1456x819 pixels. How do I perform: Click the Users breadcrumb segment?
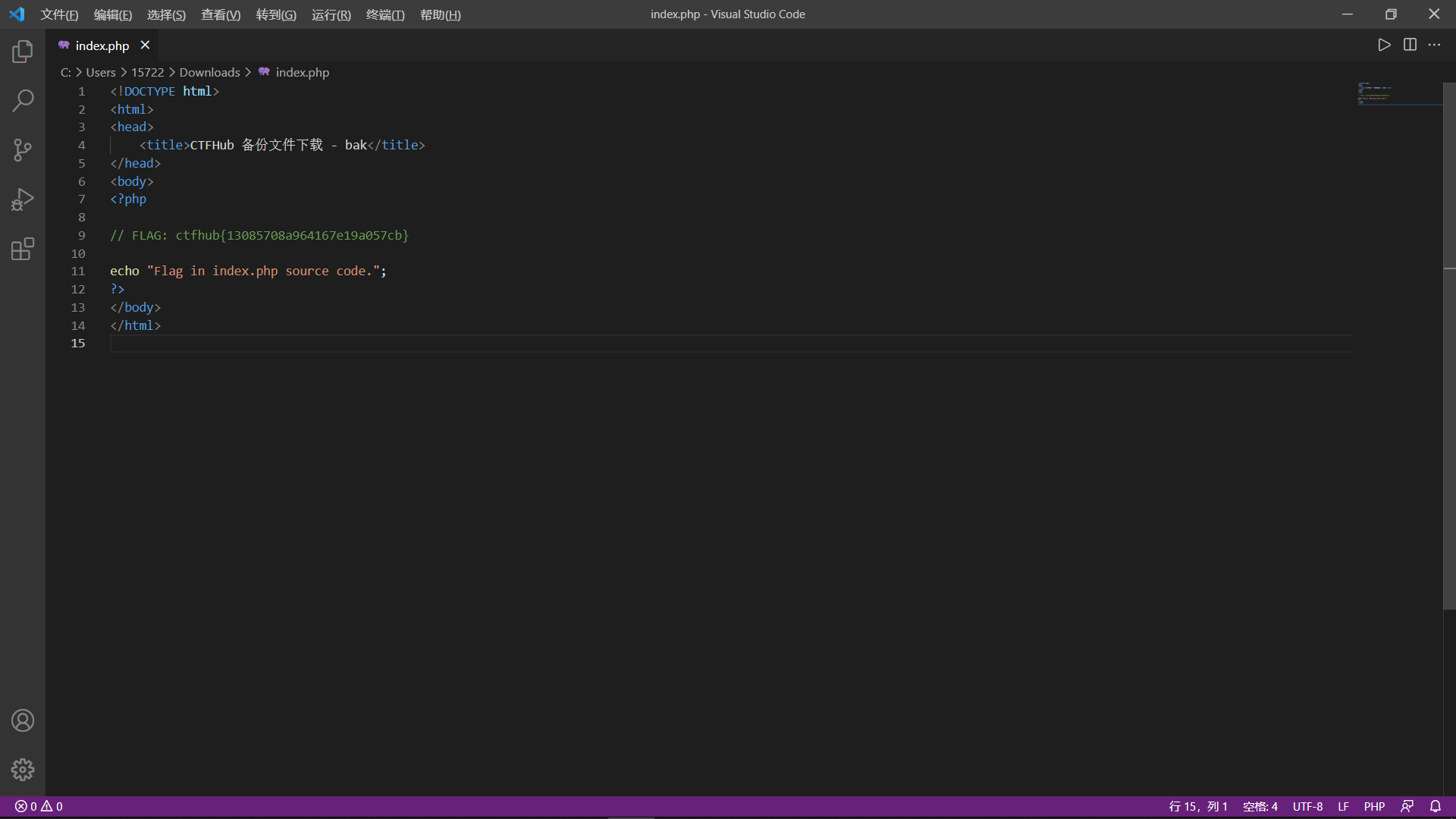101,72
